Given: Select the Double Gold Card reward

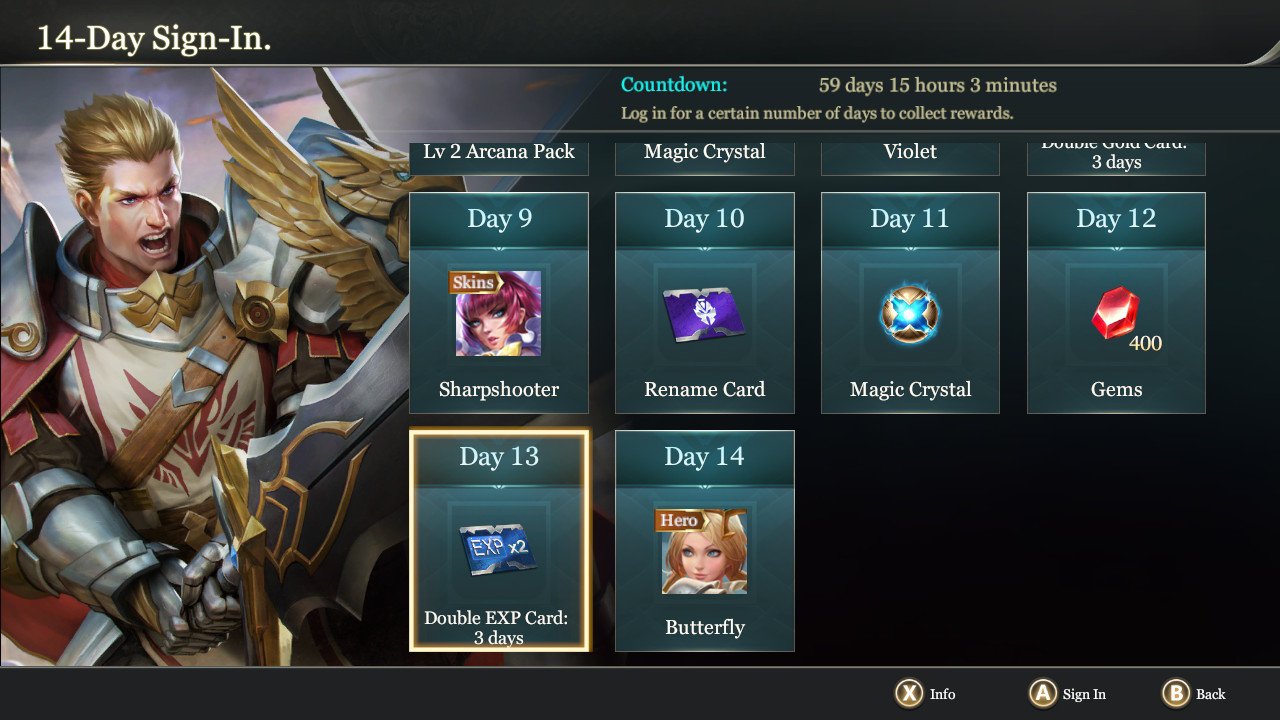Looking at the screenshot, I should click(x=1116, y=159).
